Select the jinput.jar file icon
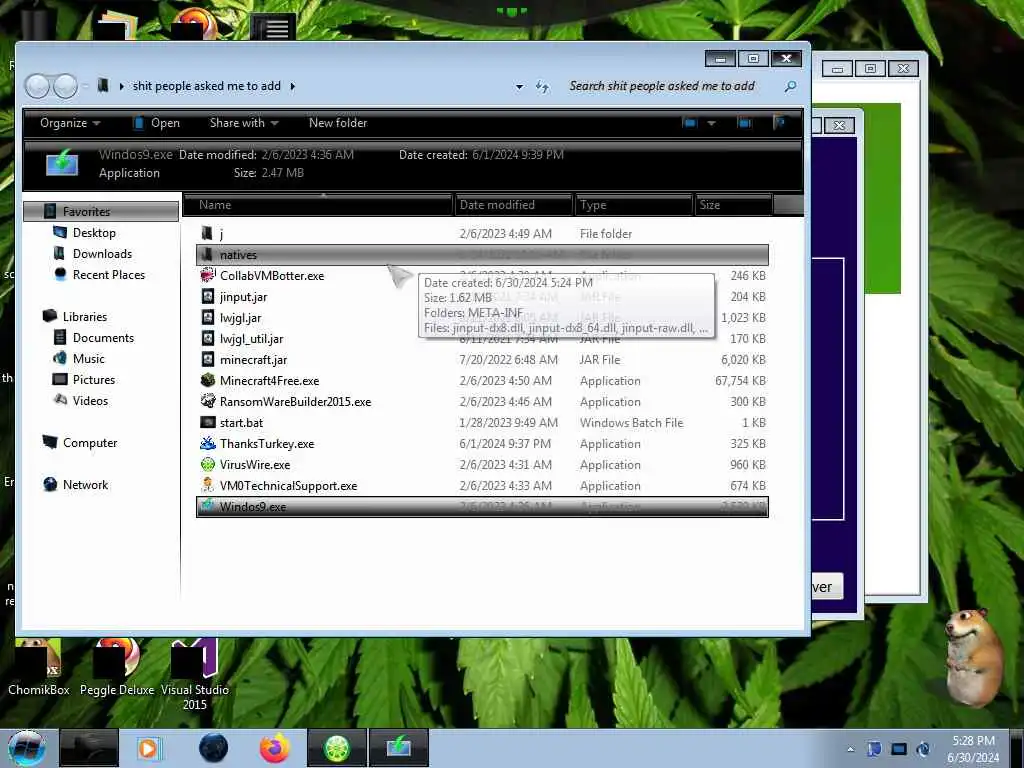1024x768 pixels. tap(207, 296)
